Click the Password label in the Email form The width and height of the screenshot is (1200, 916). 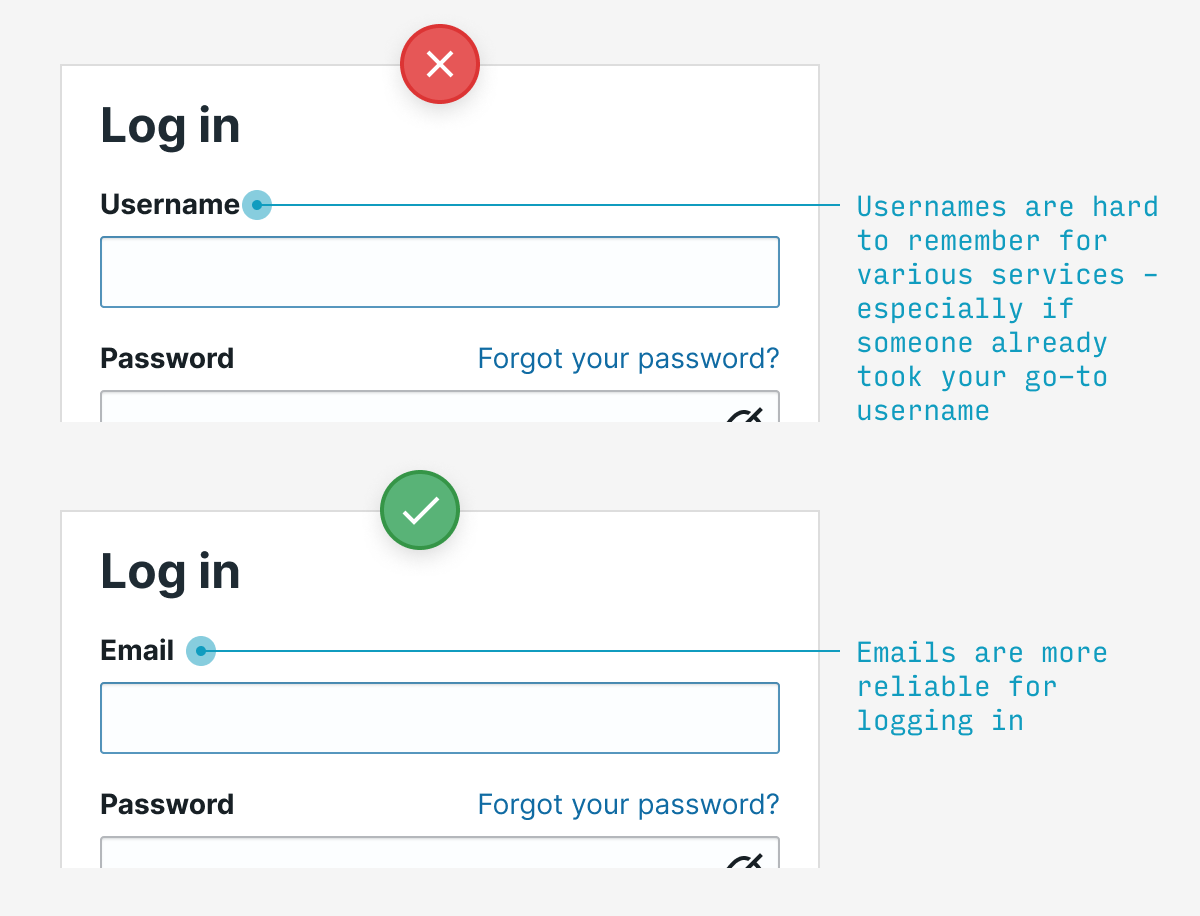coord(167,805)
